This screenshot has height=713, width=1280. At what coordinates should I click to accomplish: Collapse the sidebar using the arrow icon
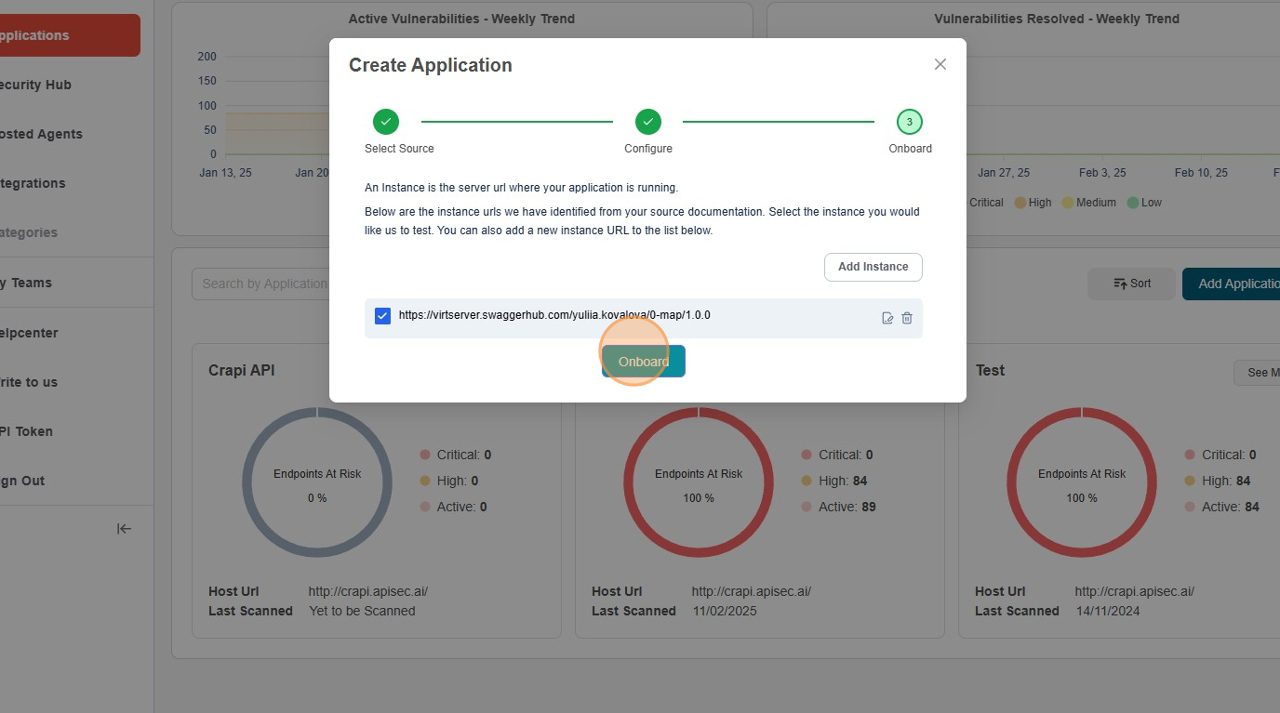point(124,529)
